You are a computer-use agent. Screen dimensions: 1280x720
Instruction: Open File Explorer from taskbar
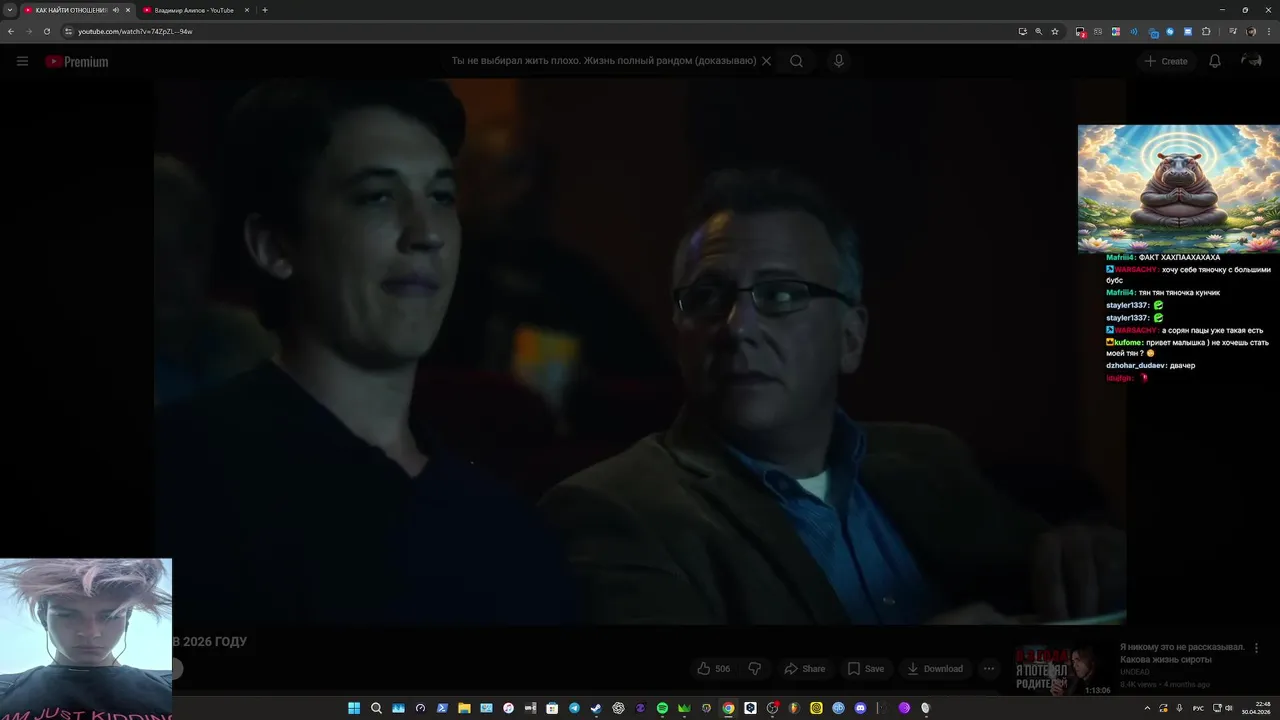(x=464, y=708)
